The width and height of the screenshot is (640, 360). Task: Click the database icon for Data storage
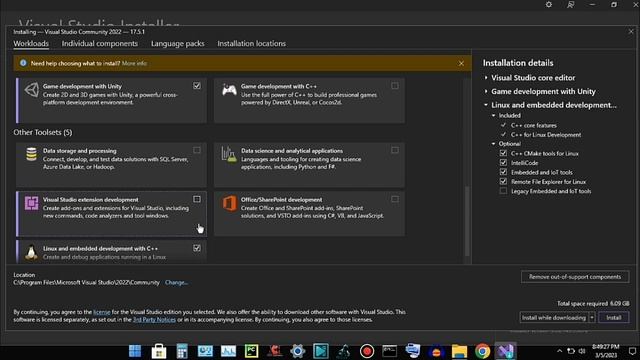tap(31, 154)
